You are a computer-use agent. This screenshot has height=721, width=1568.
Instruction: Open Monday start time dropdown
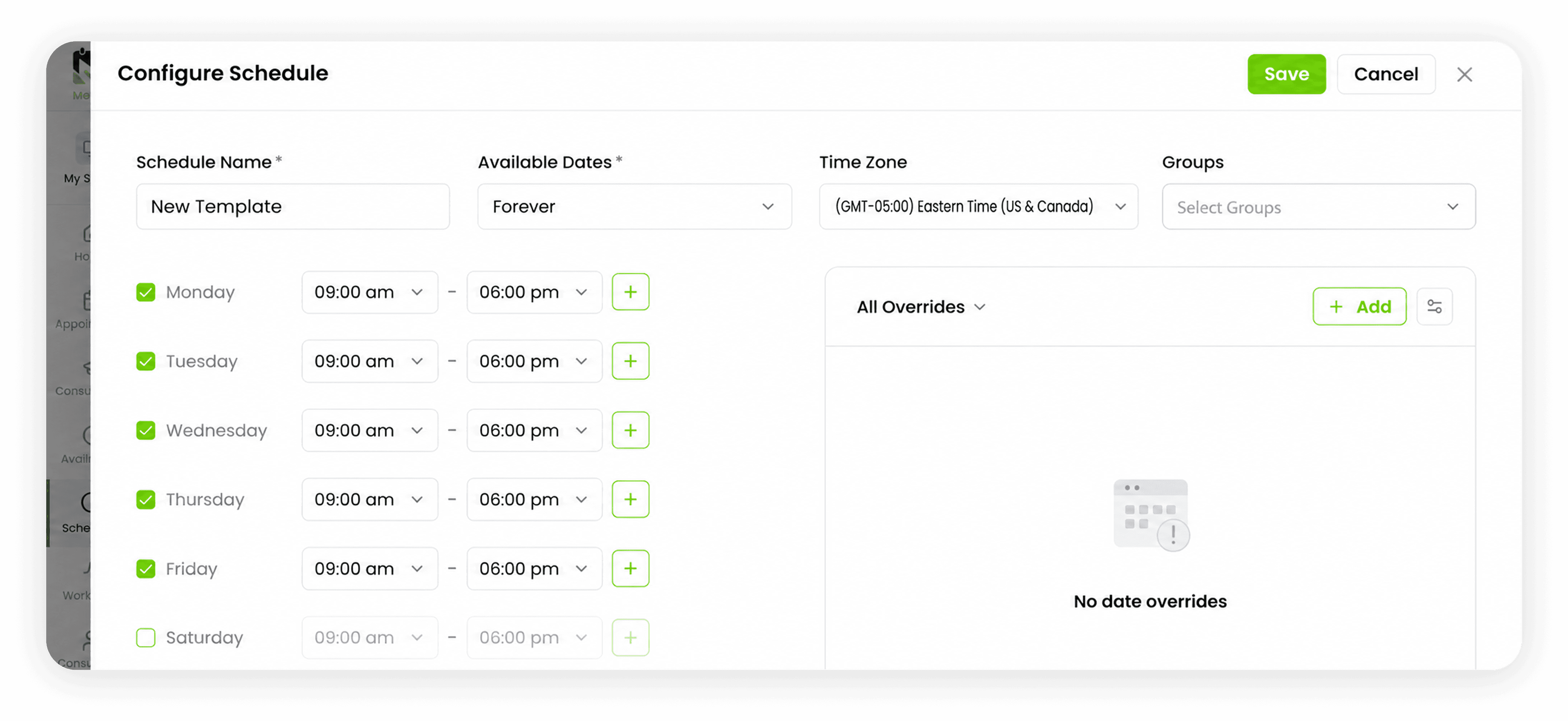tap(370, 292)
